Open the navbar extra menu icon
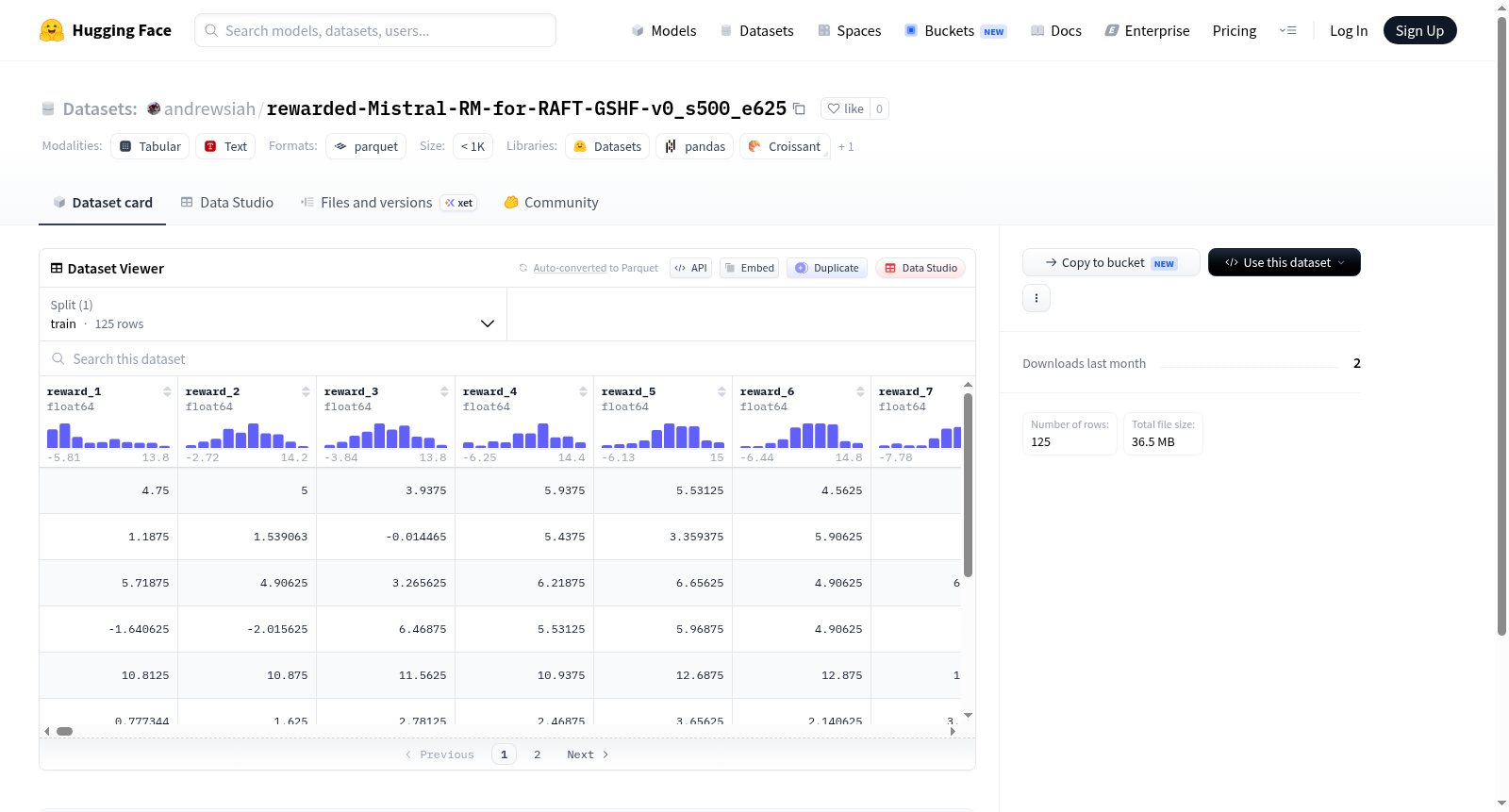Viewport: 1509px width, 812px height. (x=1287, y=30)
